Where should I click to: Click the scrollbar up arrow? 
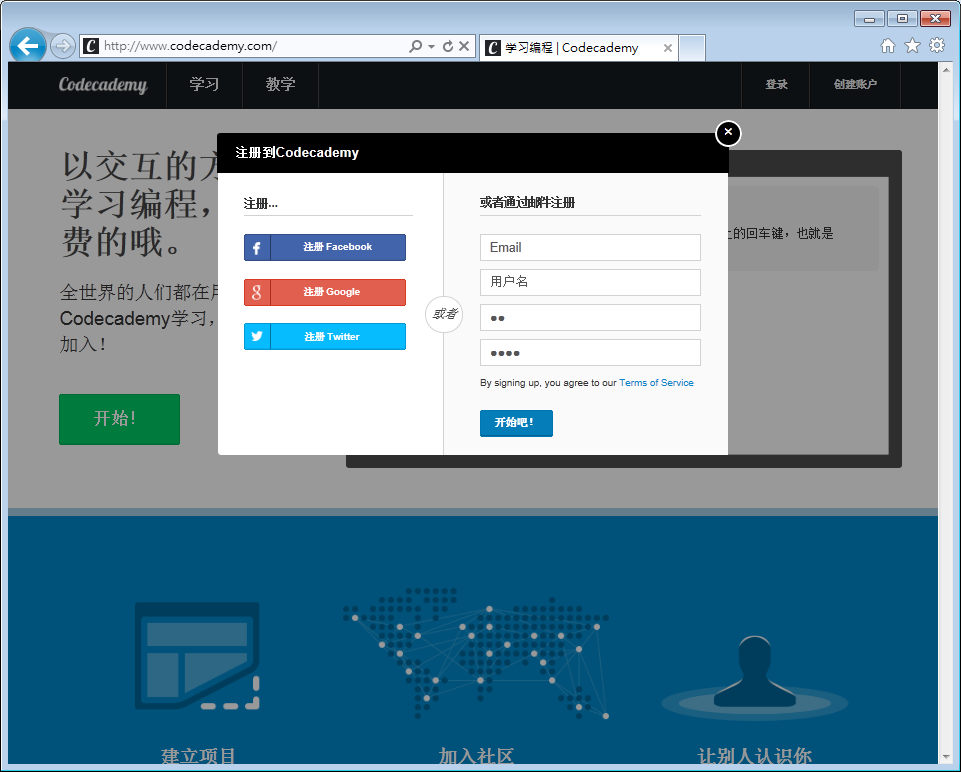946,70
